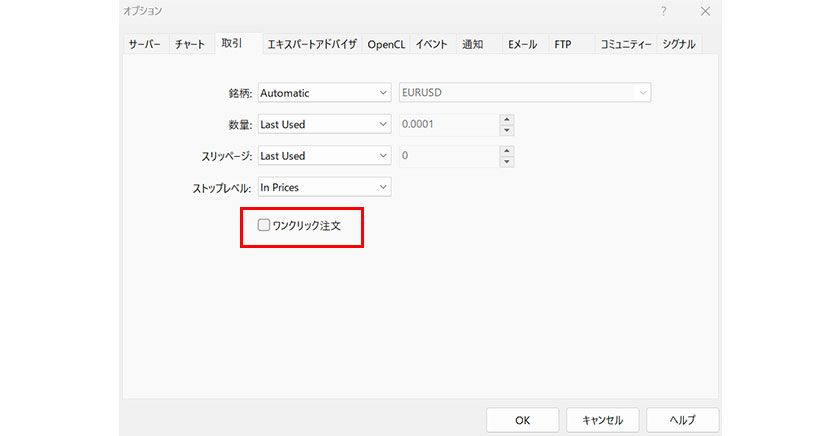Switch to the サーバー tab
This screenshot has width=840, height=436.
point(144,45)
